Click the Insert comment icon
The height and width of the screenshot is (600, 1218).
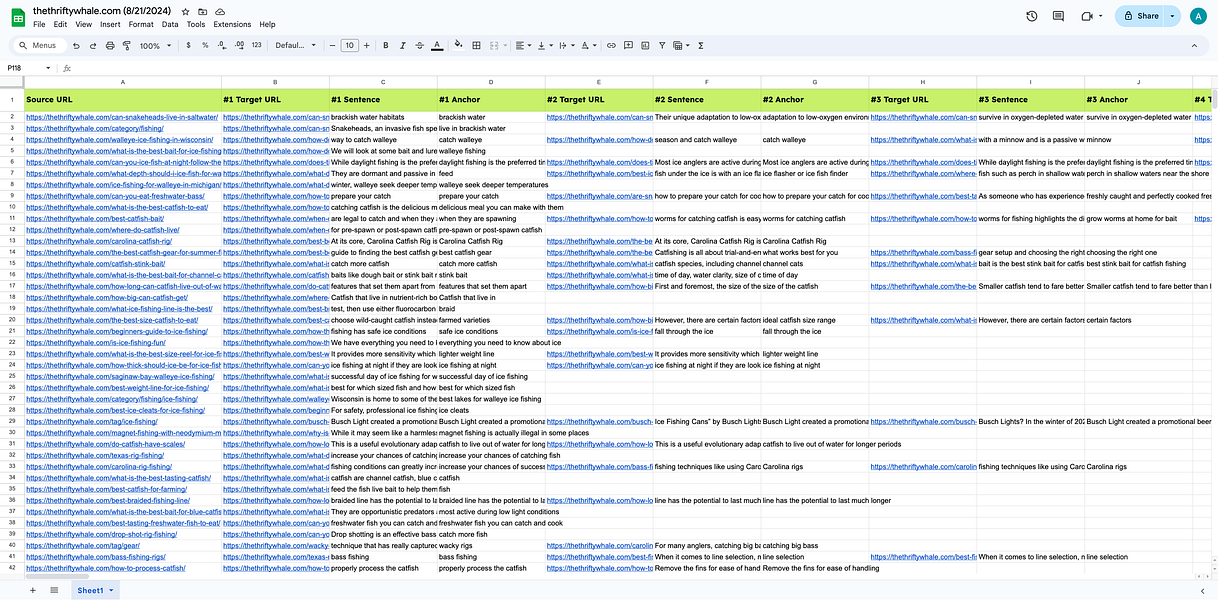pyautogui.click(x=628, y=45)
